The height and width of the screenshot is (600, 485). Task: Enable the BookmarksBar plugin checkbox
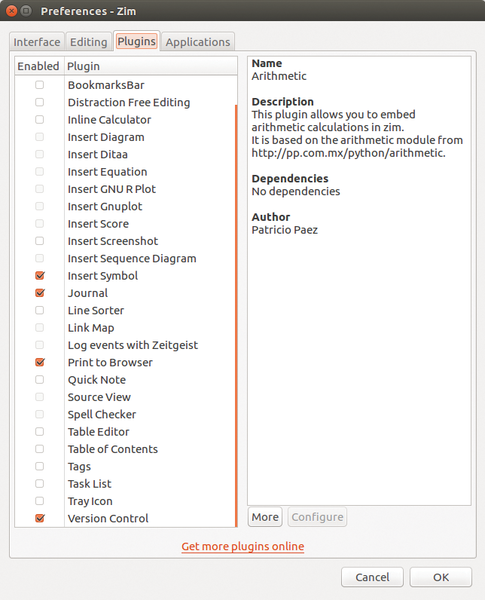(x=39, y=85)
